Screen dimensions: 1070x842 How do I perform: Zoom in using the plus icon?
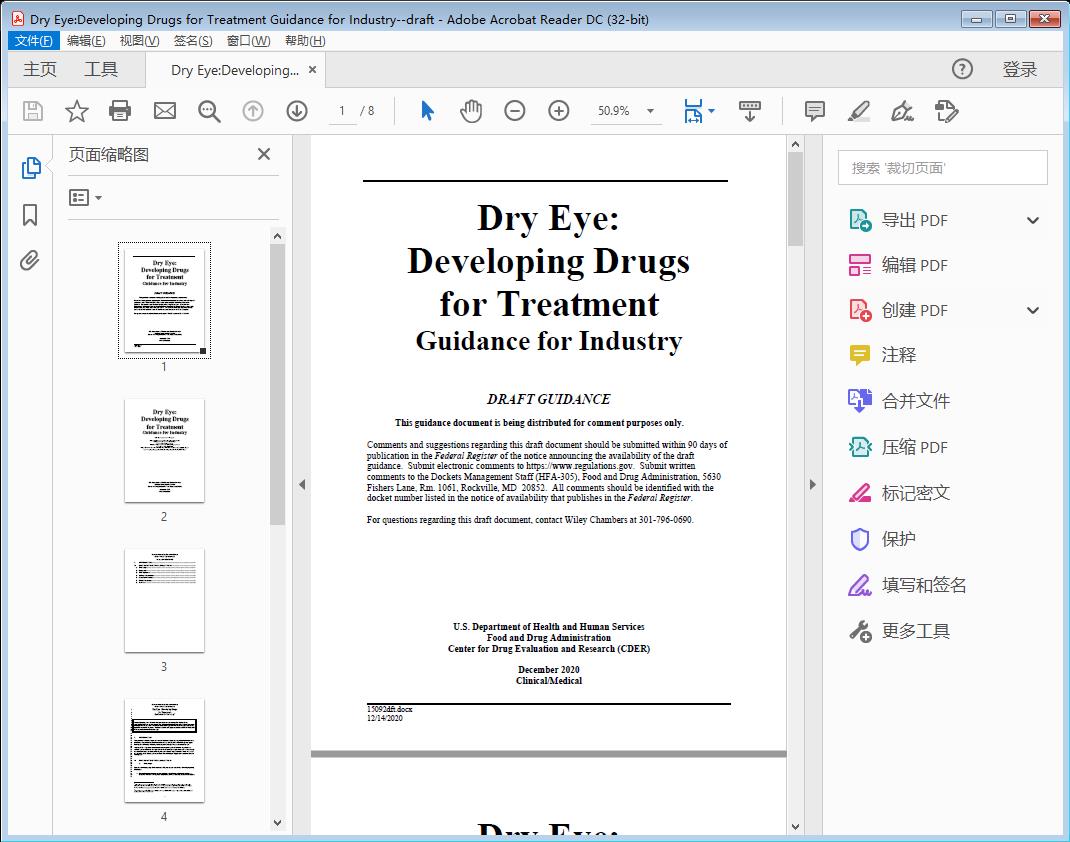pos(558,110)
